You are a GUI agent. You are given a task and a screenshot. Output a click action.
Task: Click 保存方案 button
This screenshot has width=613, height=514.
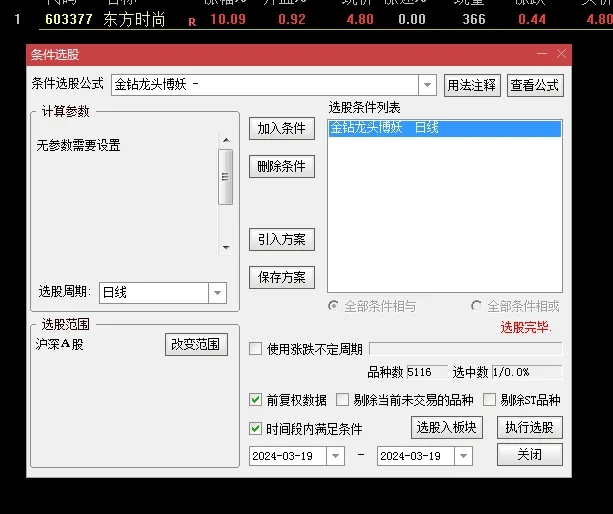pos(282,278)
